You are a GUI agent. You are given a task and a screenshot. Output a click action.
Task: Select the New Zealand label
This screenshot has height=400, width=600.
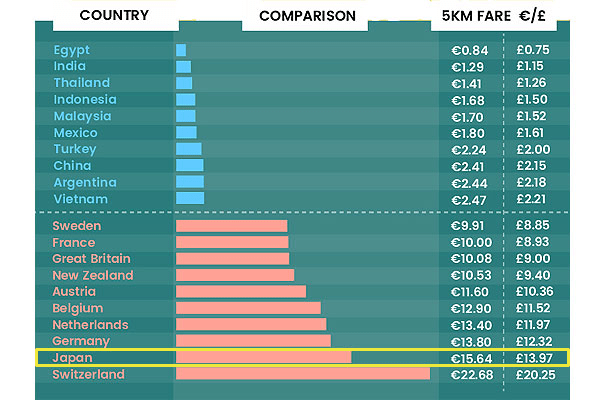tap(90, 275)
